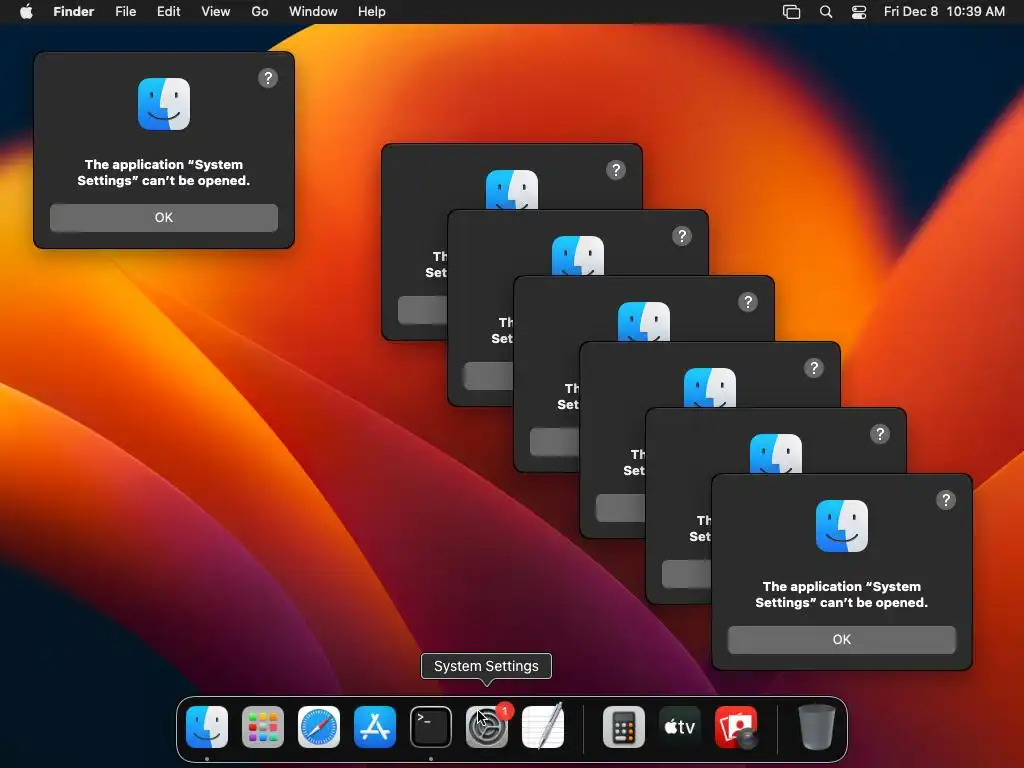Open Launchpad in the Dock
Image resolution: width=1024 pixels, height=768 pixels.
click(x=263, y=727)
